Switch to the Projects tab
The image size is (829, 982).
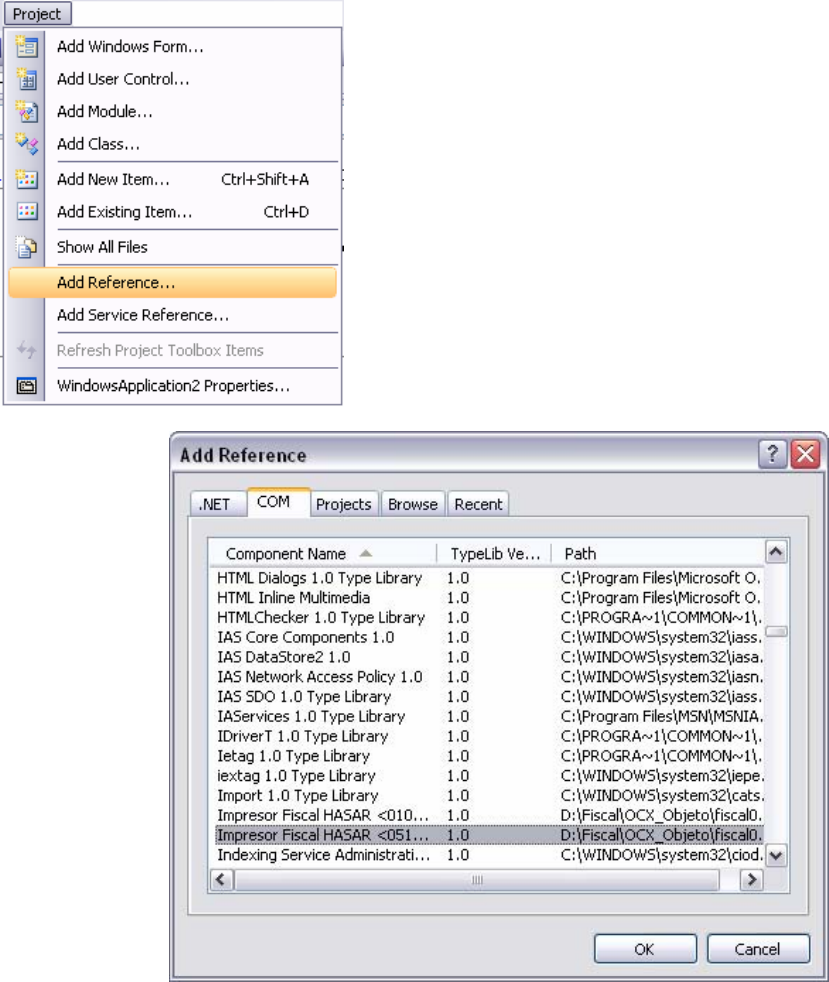click(x=344, y=504)
